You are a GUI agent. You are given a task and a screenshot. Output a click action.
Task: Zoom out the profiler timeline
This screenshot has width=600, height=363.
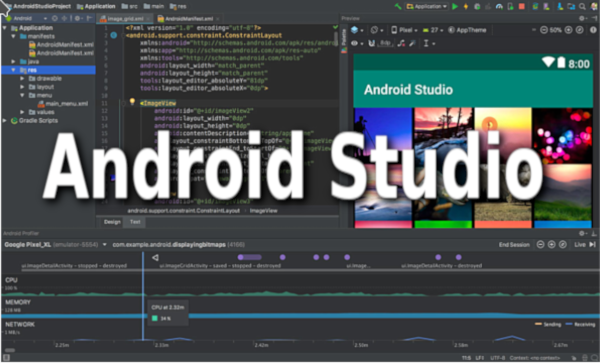540,244
